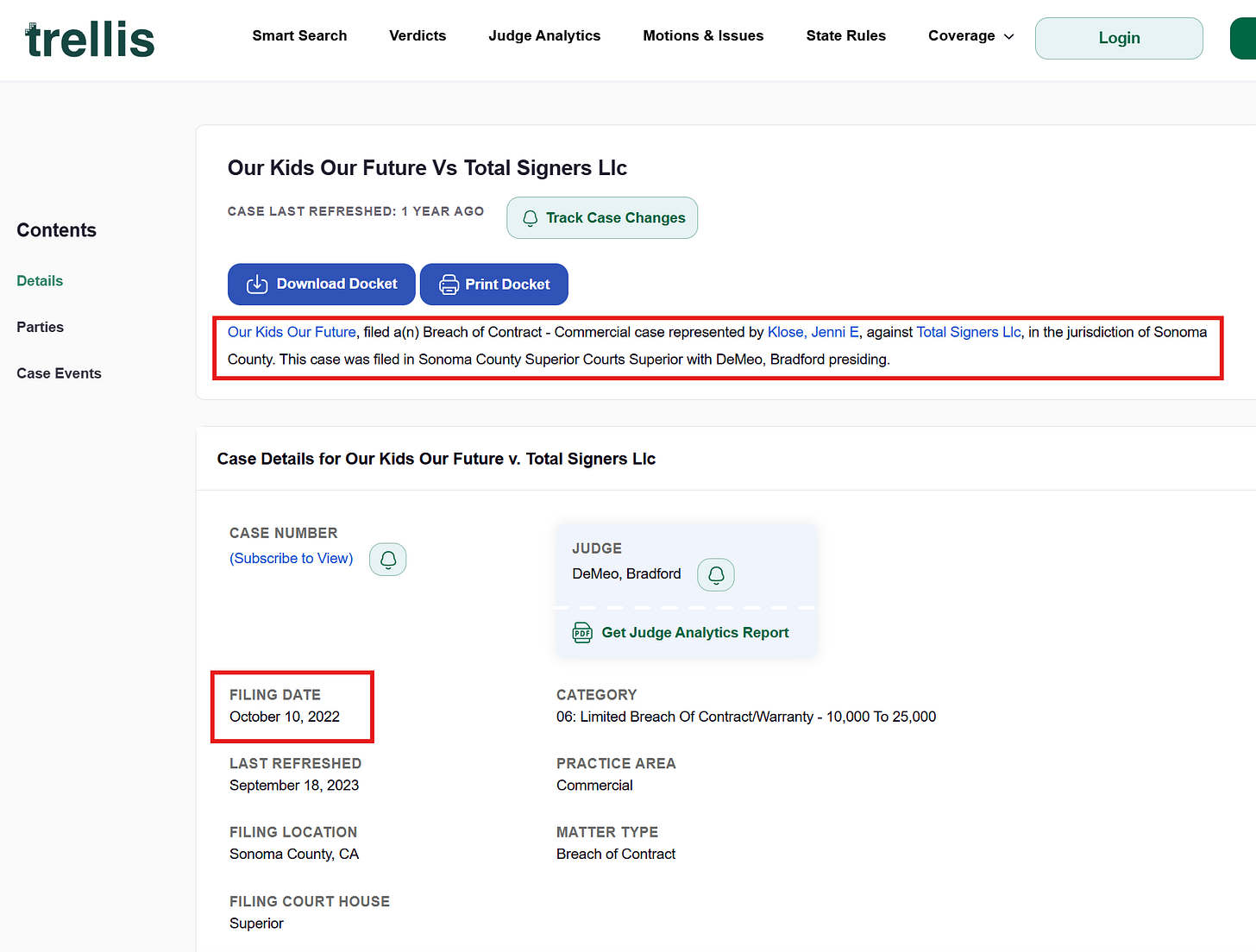The height and width of the screenshot is (952, 1256).
Task: Click the bell icon beside case number
Action: pos(388,560)
